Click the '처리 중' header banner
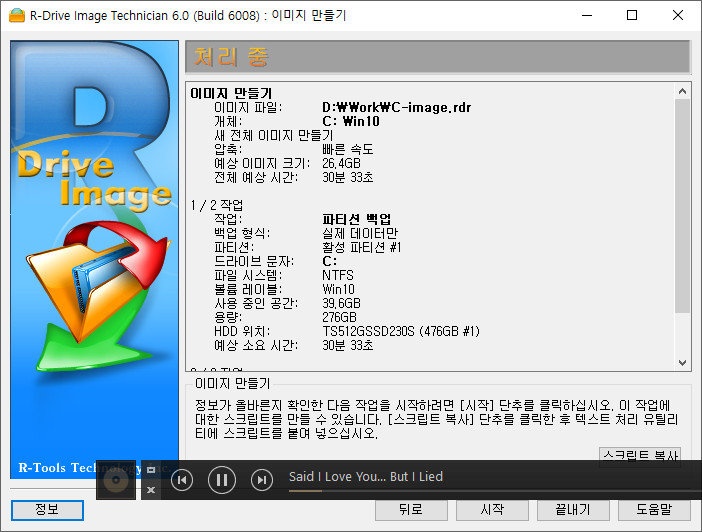Image resolution: width=702 pixels, height=532 pixels. point(437,57)
